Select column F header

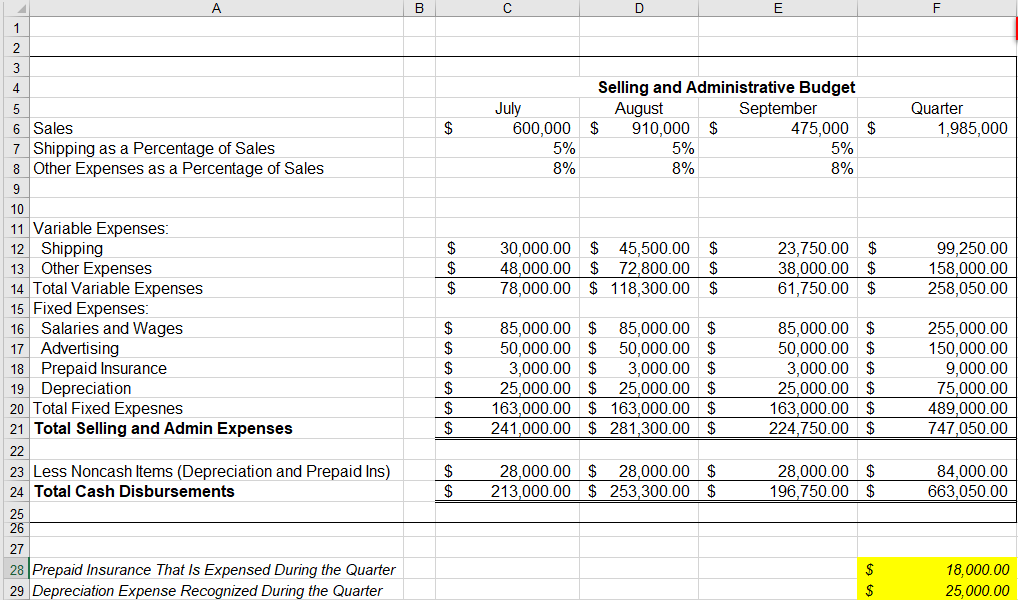[936, 8]
